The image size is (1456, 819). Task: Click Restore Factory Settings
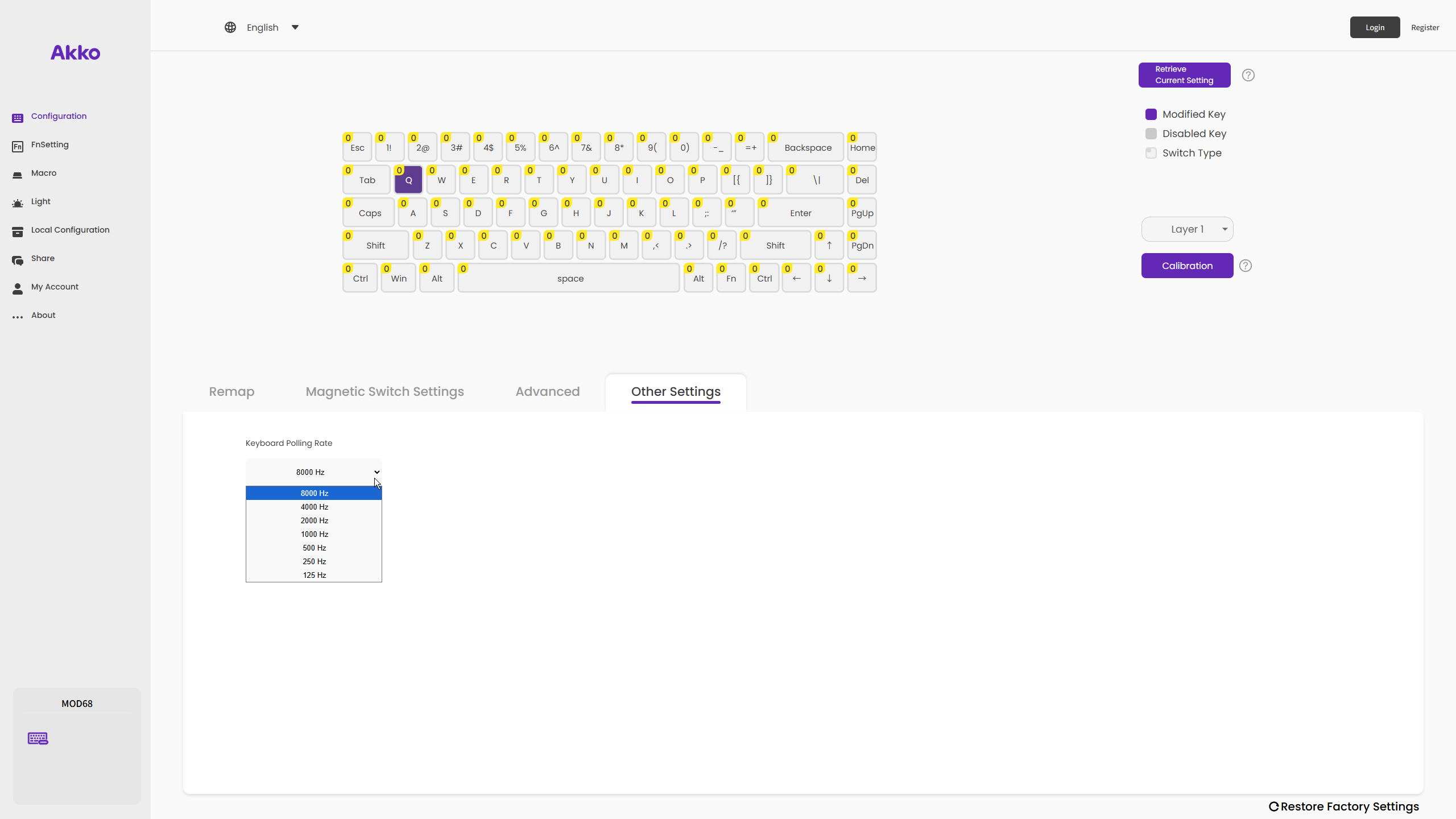(x=1345, y=806)
